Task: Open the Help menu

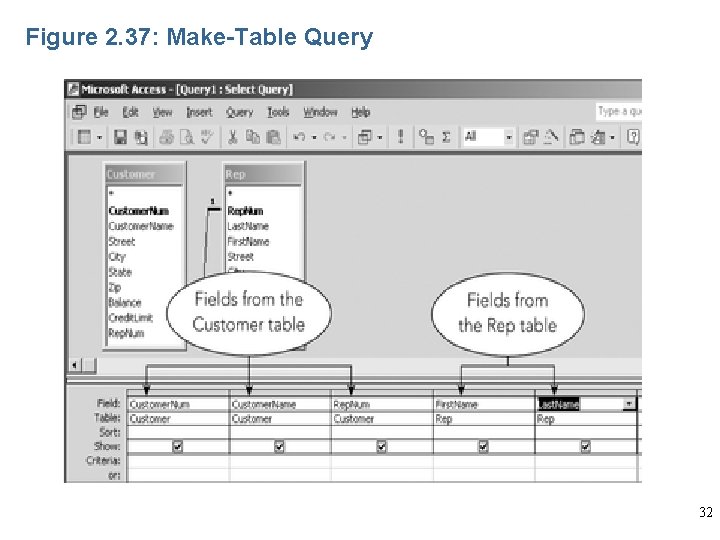Action: tap(360, 112)
